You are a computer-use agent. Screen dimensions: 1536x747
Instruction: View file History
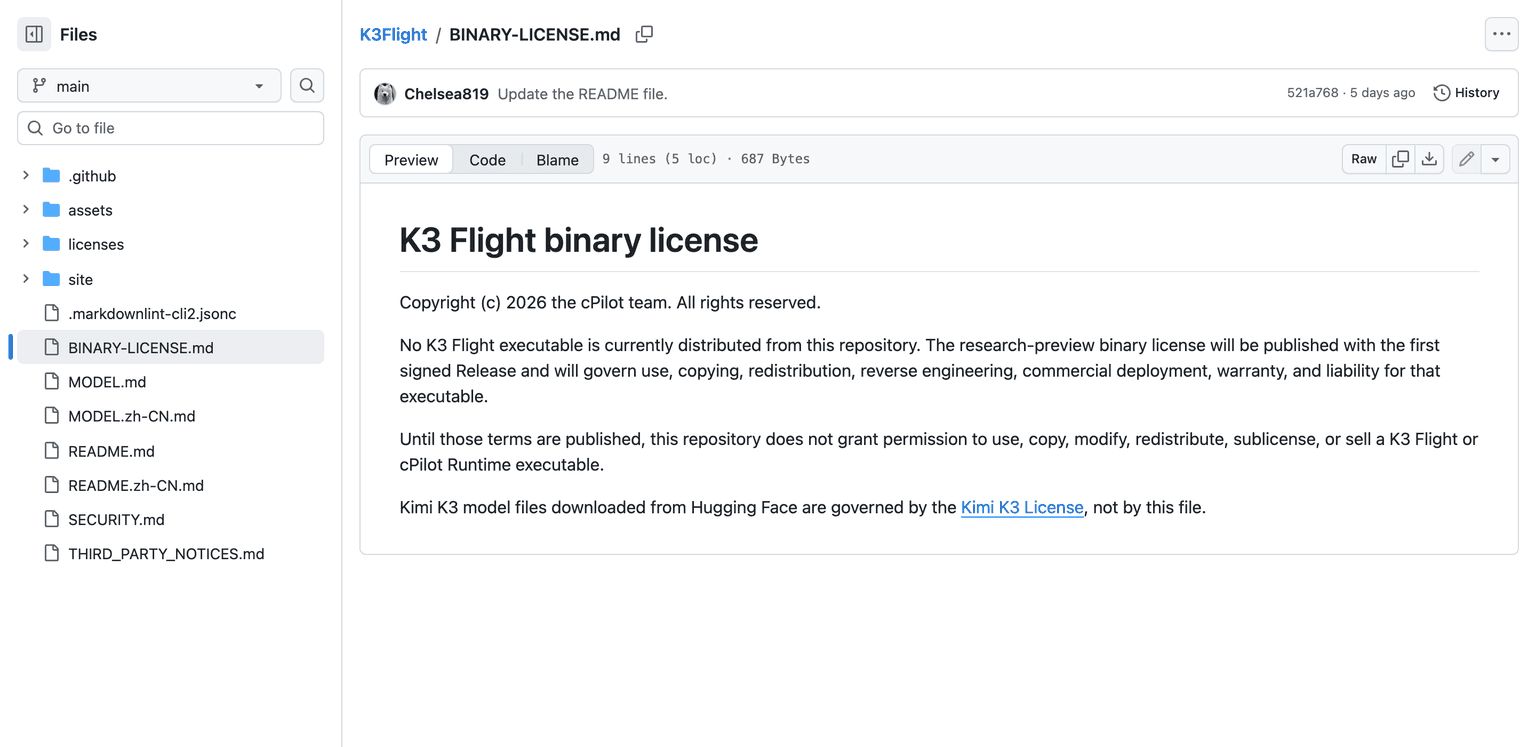tap(1466, 93)
